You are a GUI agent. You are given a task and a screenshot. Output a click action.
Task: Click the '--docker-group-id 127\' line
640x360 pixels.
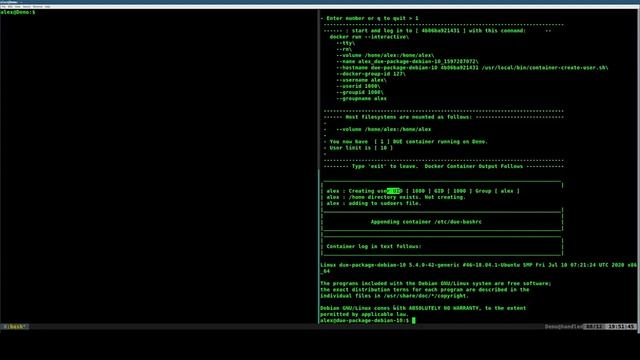point(371,74)
